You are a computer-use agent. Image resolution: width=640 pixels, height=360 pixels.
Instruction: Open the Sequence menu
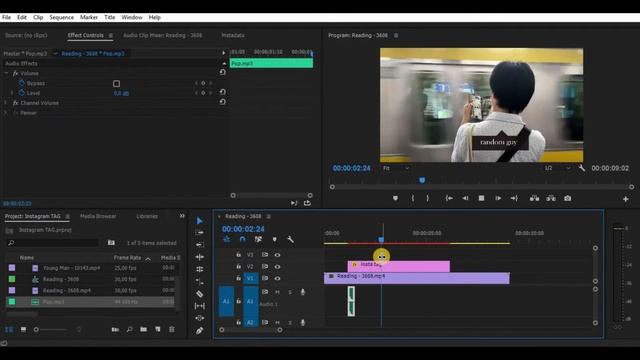coord(62,18)
